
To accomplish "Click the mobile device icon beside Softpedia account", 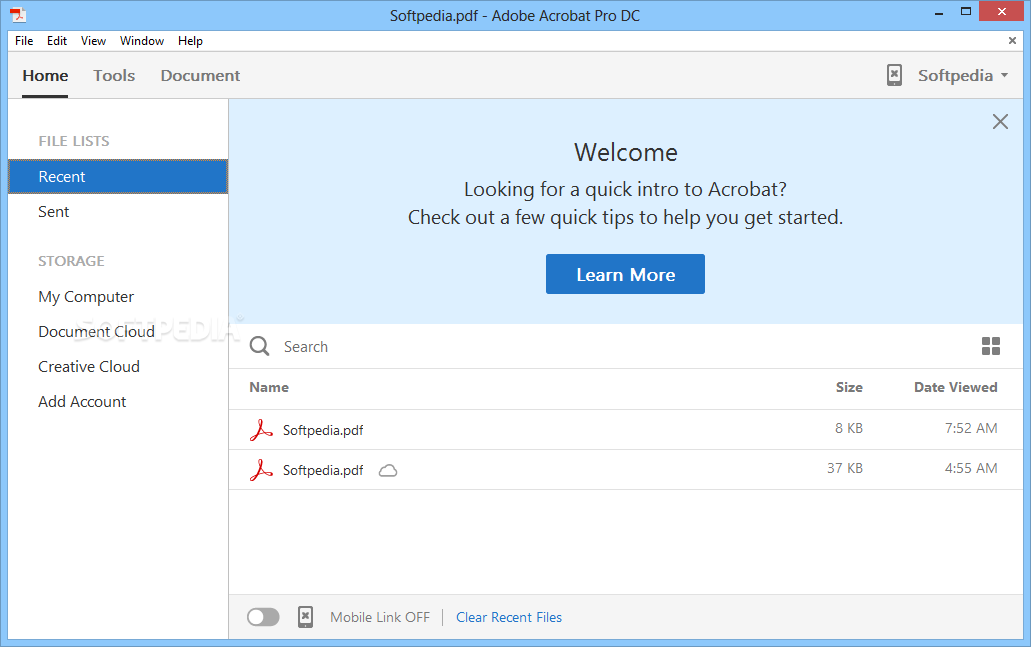I will [894, 75].
